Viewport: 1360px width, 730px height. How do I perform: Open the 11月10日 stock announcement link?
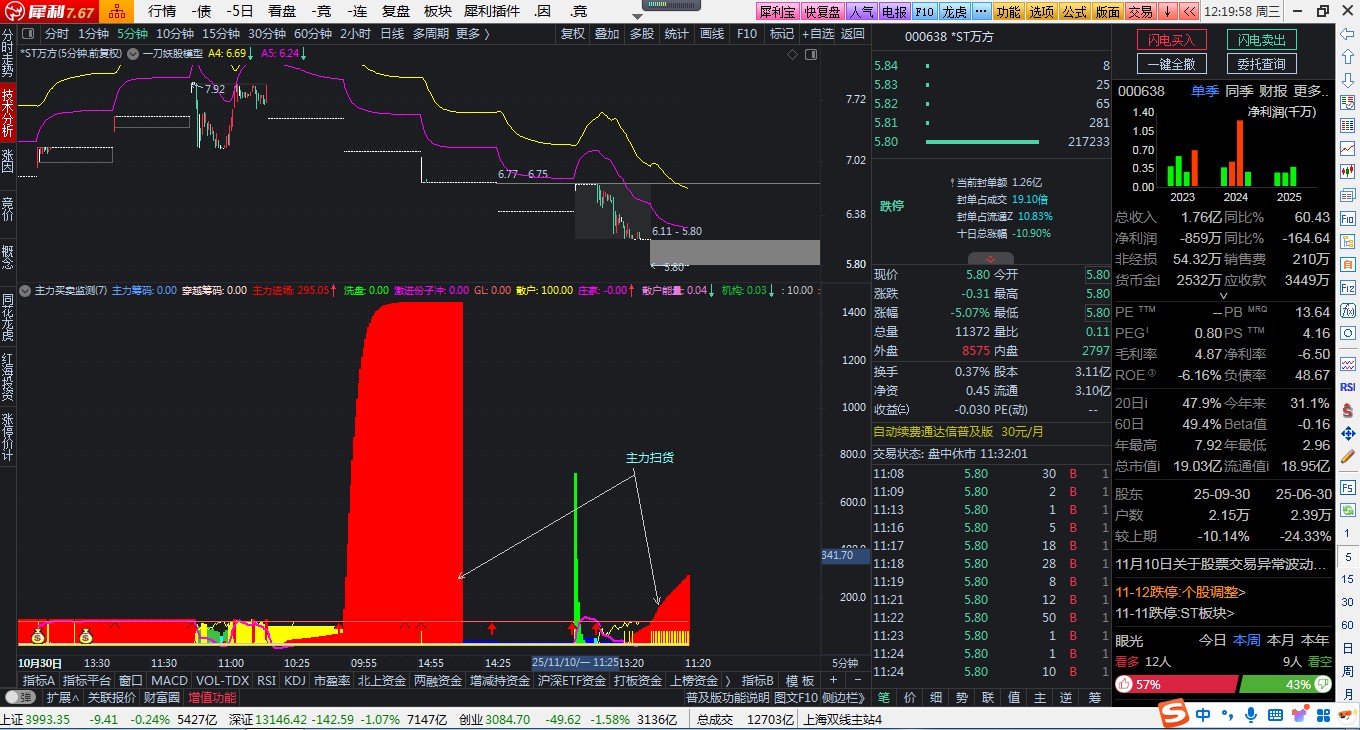point(1222,564)
